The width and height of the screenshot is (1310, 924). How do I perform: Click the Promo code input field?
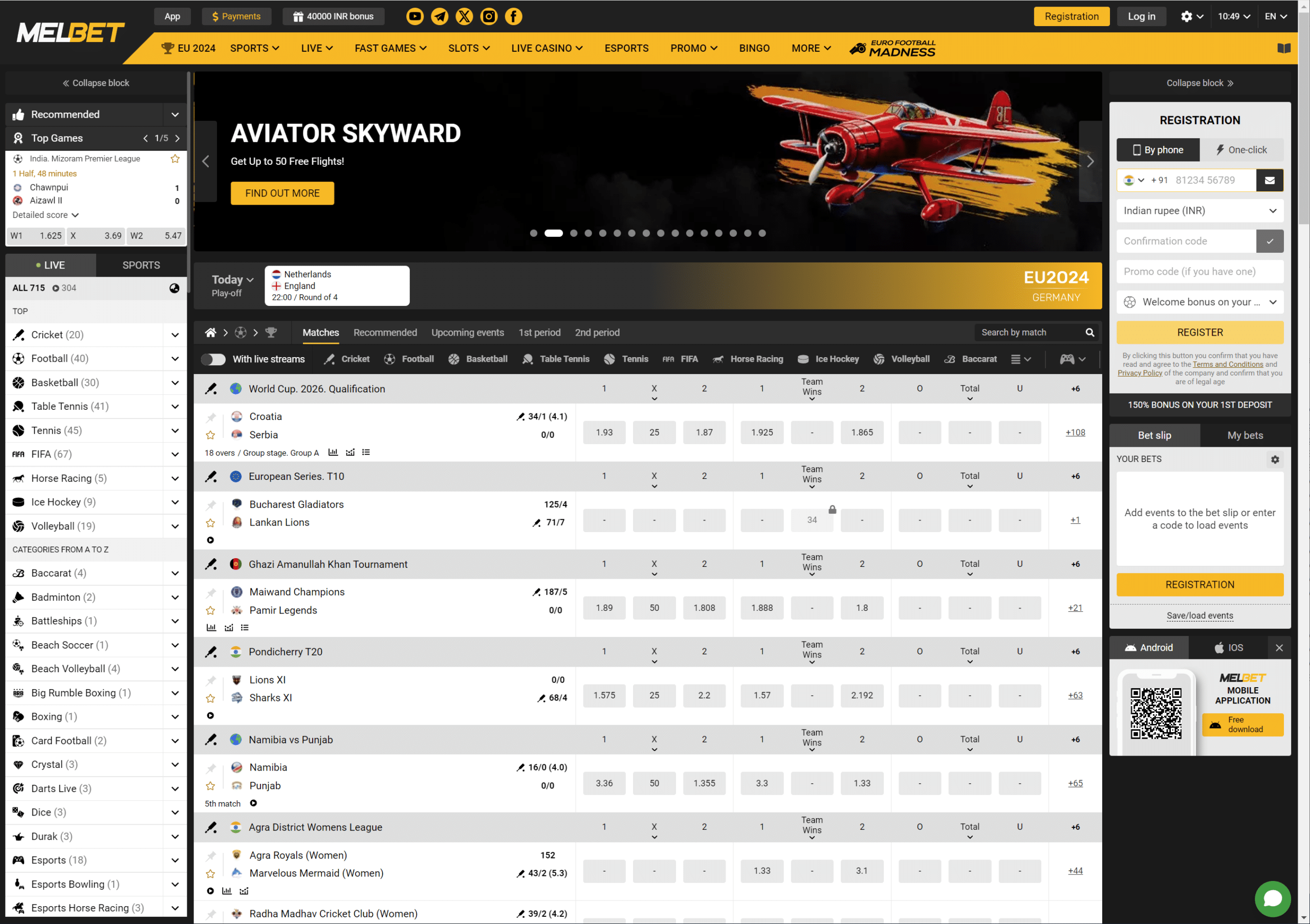coord(1200,272)
